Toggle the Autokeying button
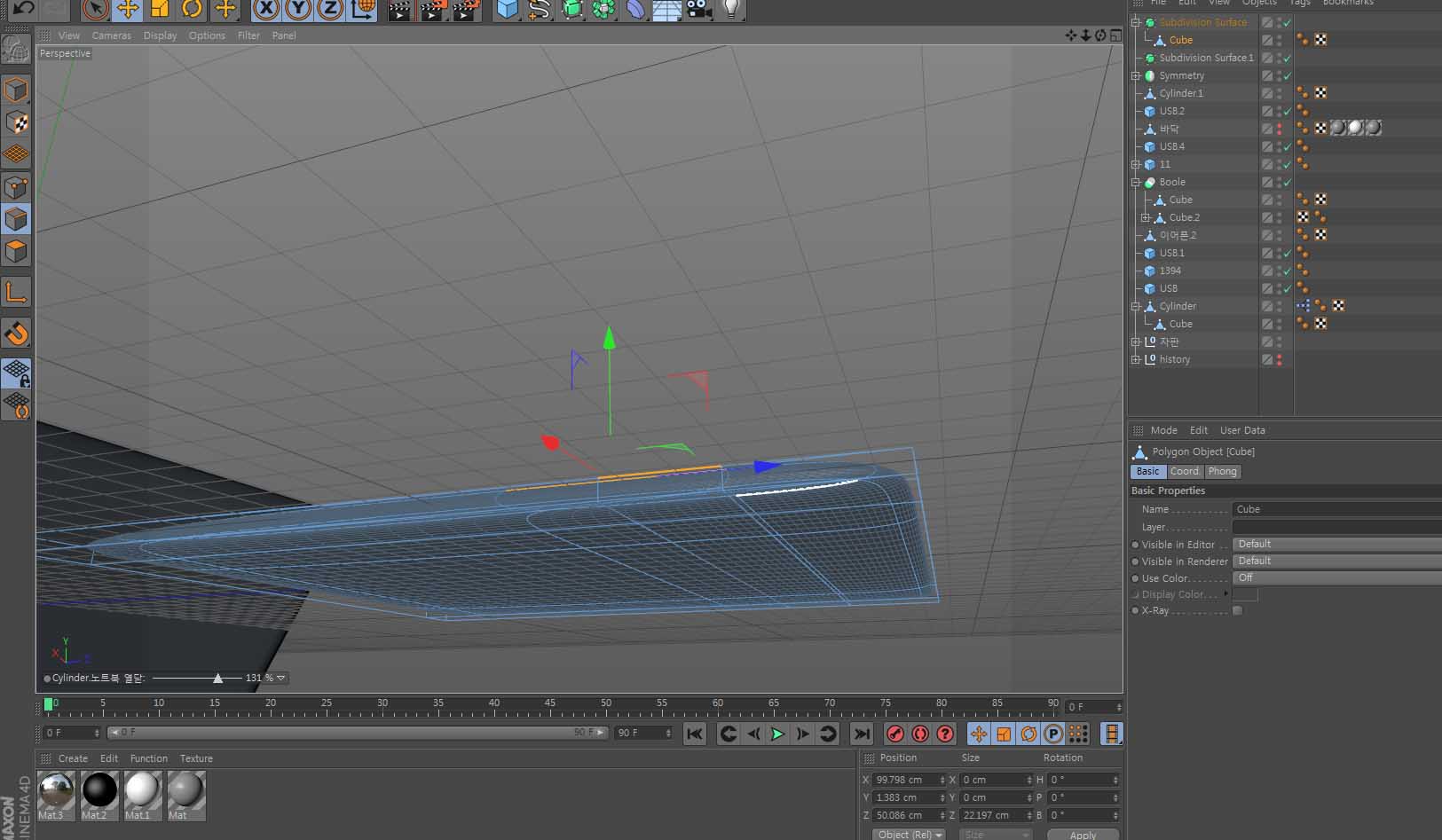The height and width of the screenshot is (840, 1442). coord(920,734)
